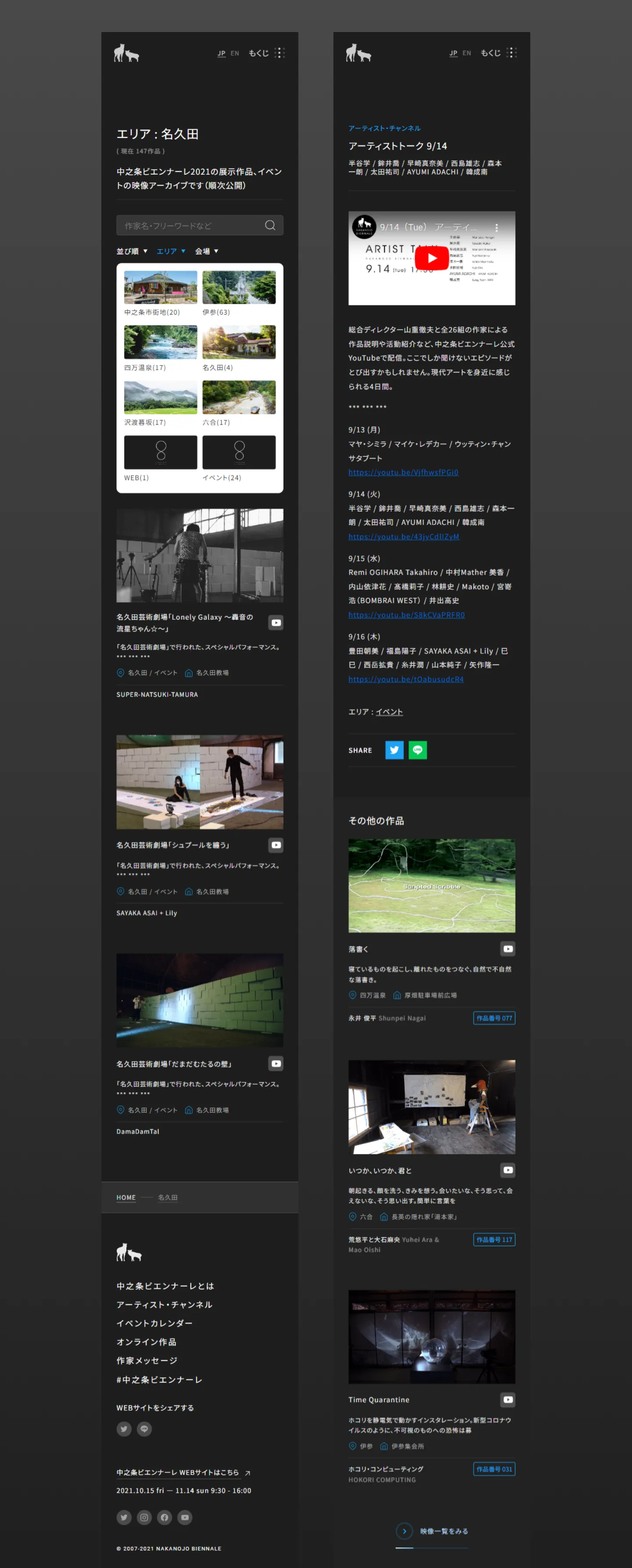Select the 四万温泉(17) area thumbnail
This screenshot has width=632, height=1568.
pos(161,342)
